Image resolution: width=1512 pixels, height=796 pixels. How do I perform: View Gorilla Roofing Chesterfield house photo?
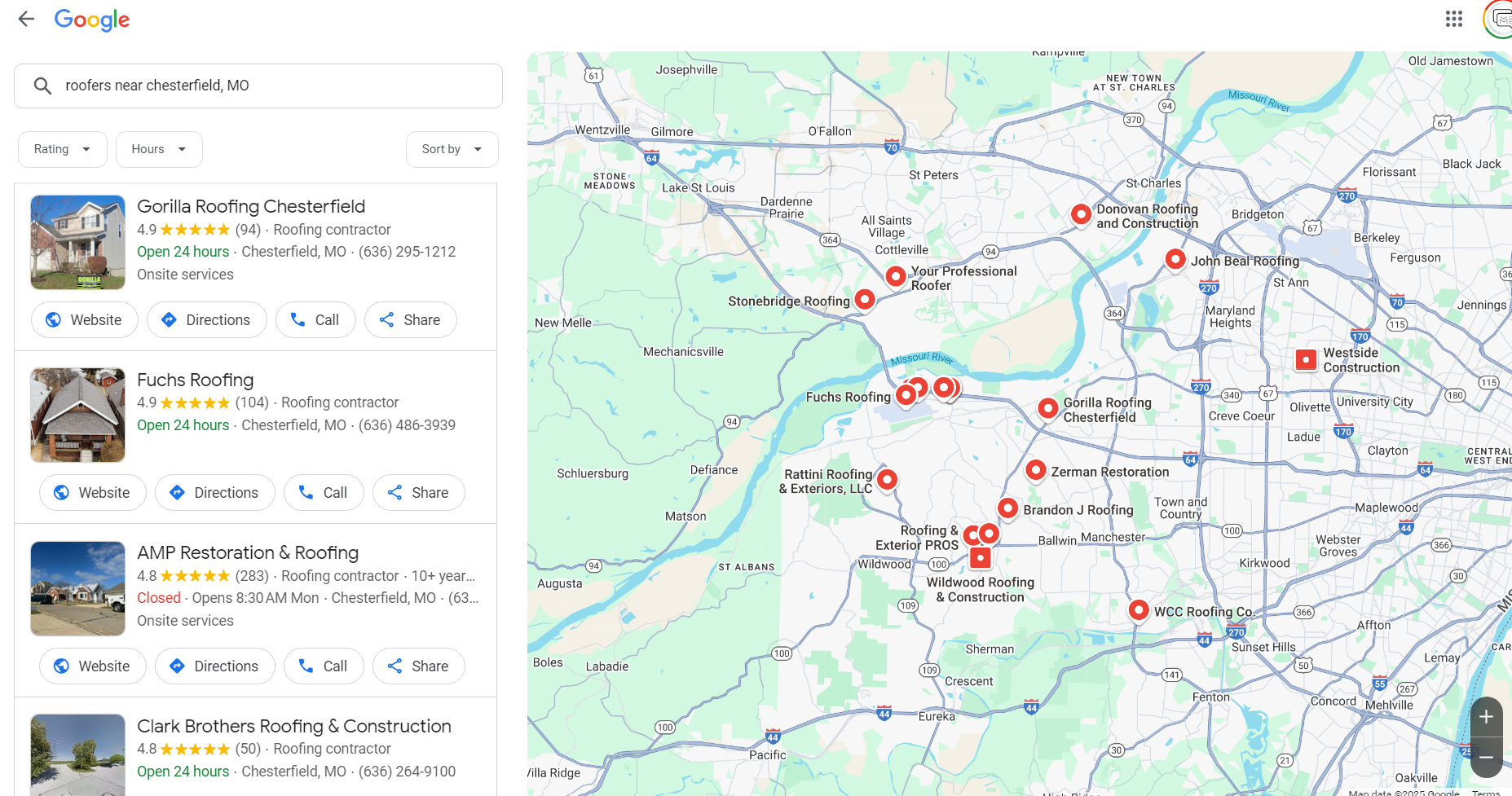point(78,242)
